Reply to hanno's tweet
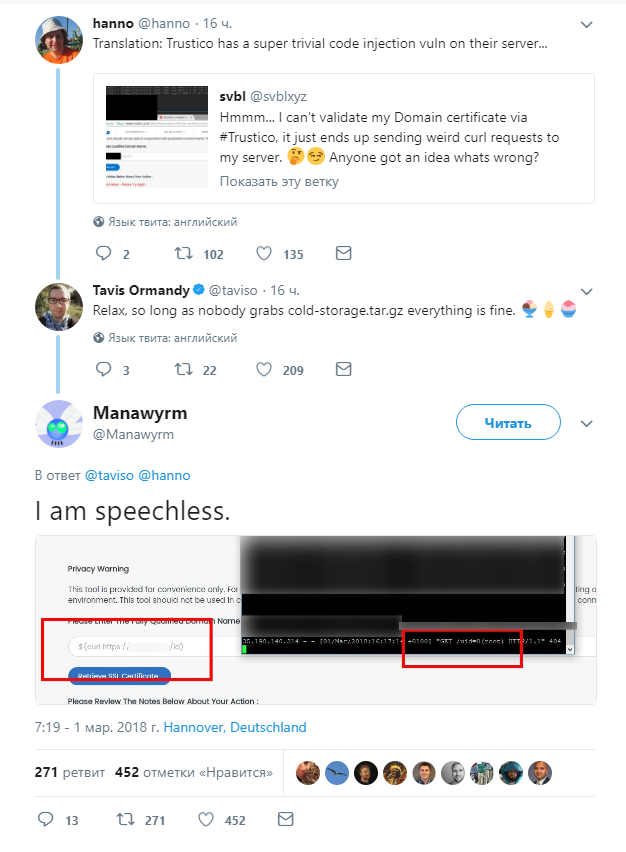Screen dimensions: 626x852 [104, 254]
